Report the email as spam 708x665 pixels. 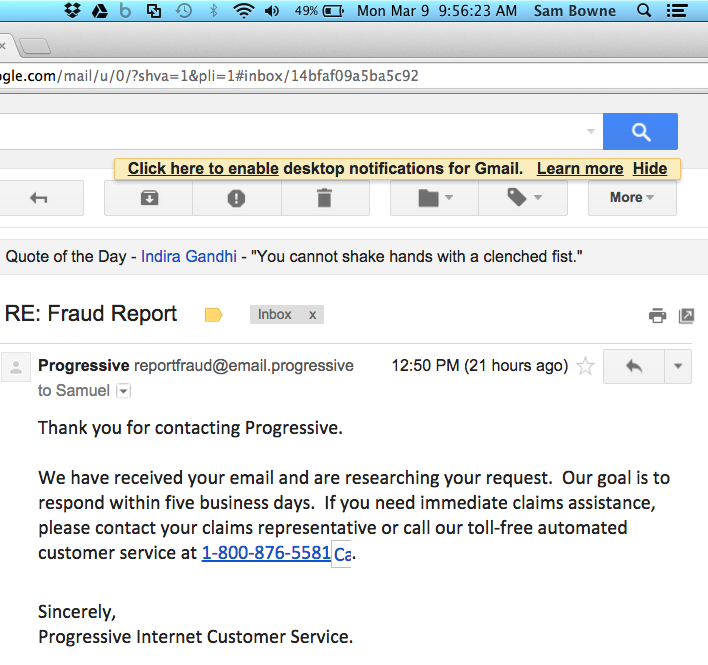point(236,198)
